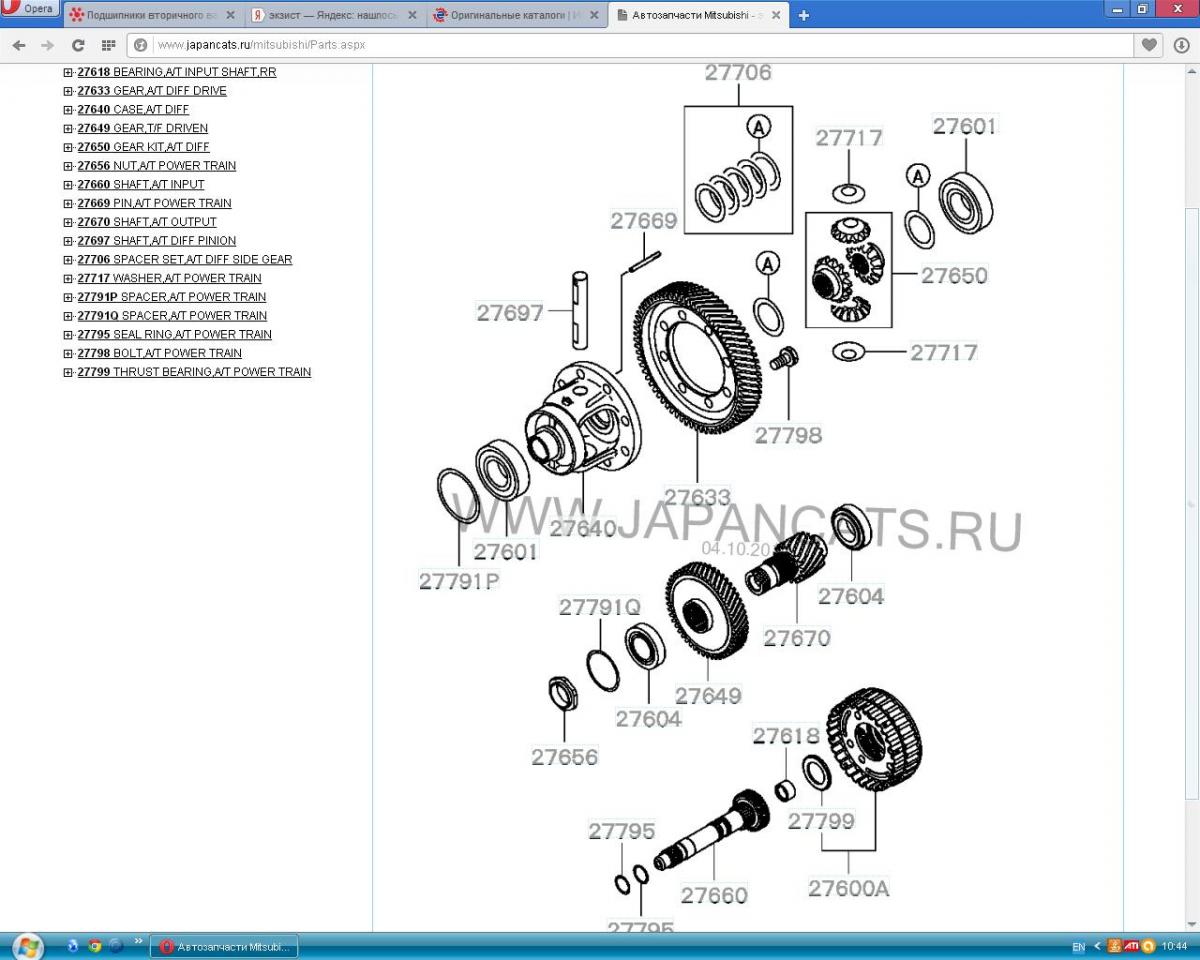Click the 27618 bearing label on diagram

(786, 736)
